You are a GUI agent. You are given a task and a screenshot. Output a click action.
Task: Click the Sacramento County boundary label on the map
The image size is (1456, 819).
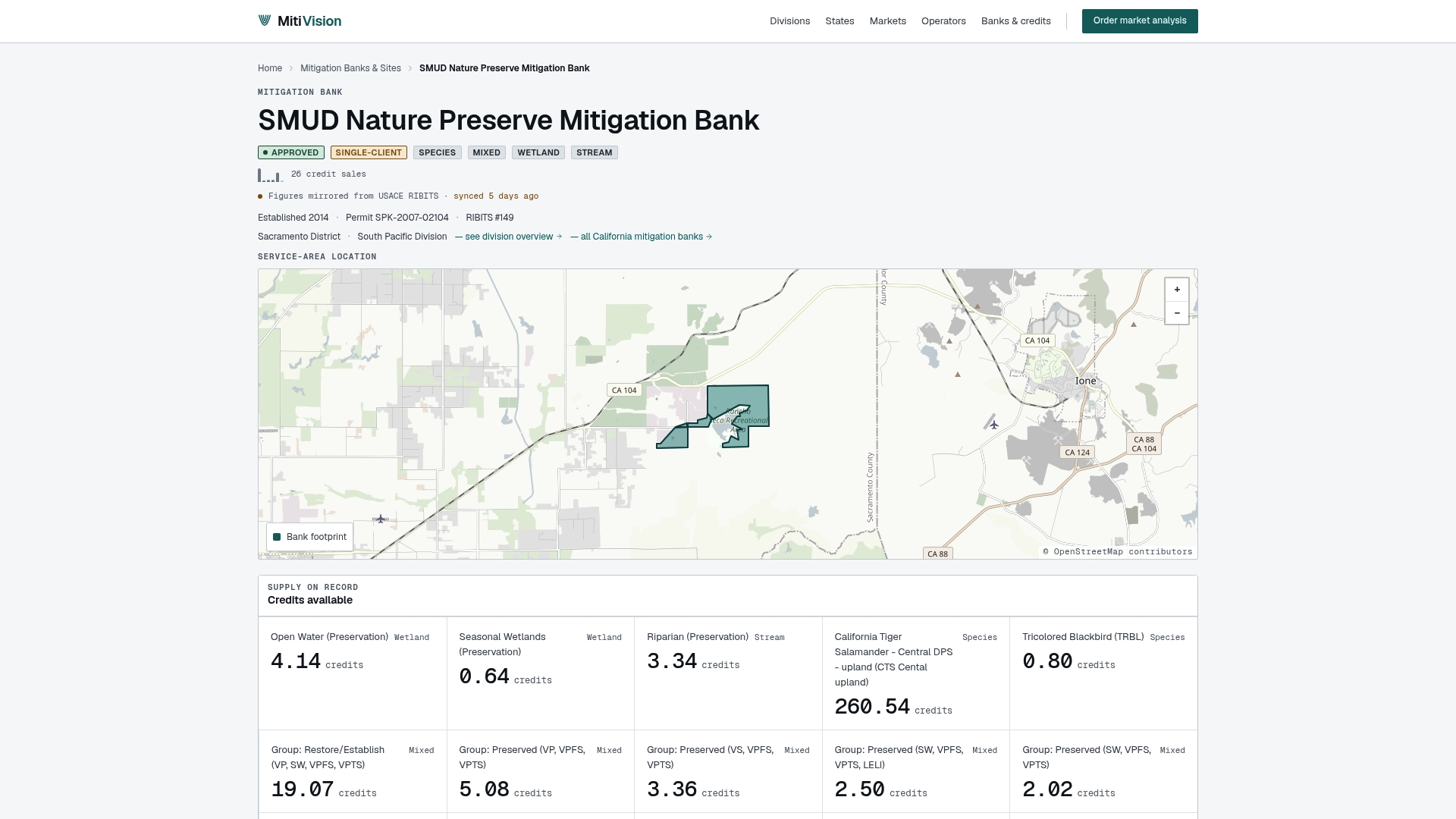point(870,488)
